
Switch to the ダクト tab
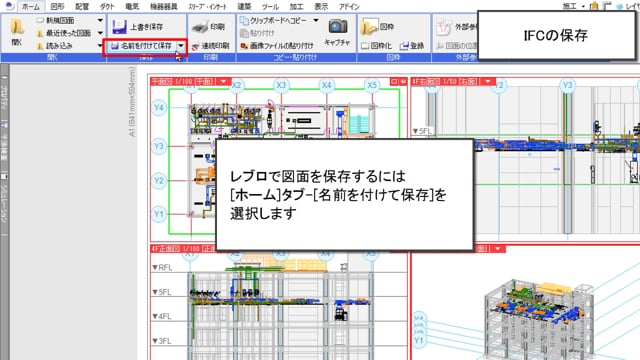107,7
